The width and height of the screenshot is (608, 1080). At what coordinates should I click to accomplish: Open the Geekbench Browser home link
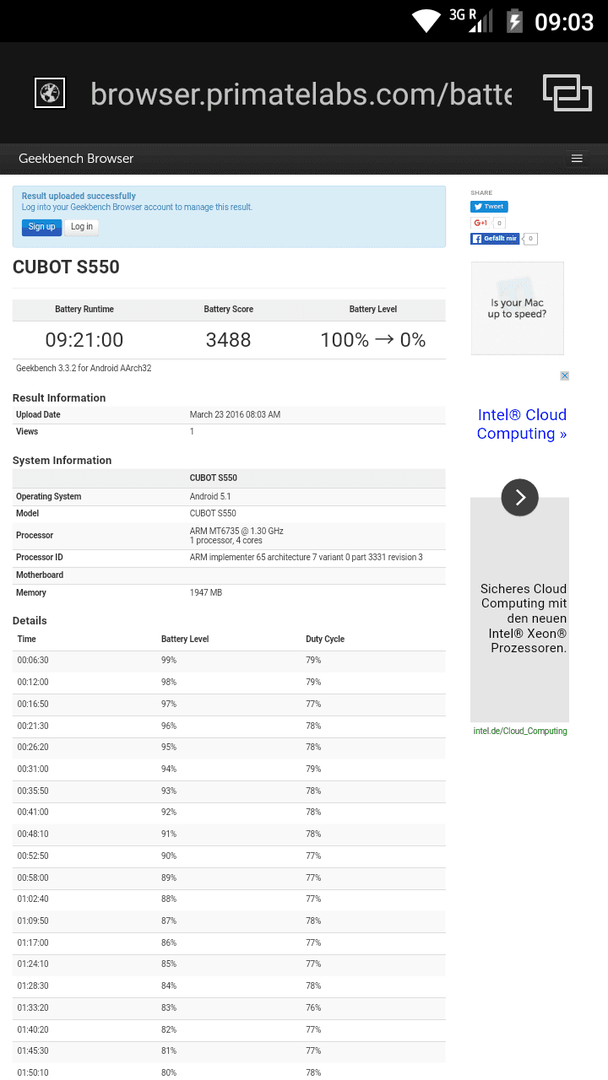tap(76, 158)
